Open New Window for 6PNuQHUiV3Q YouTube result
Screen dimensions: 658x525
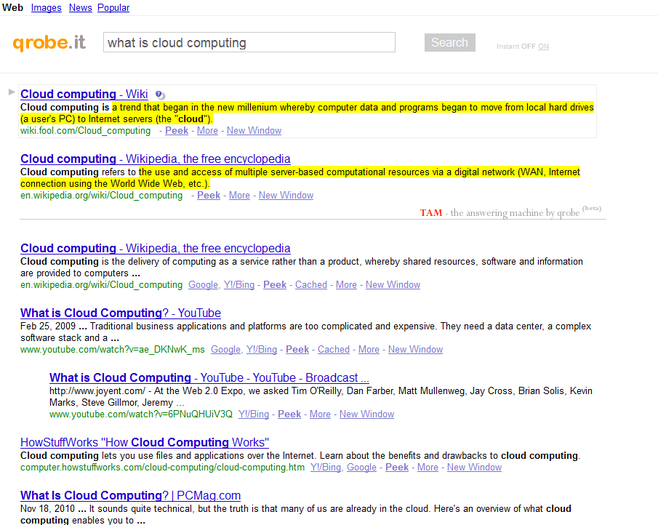367,414
